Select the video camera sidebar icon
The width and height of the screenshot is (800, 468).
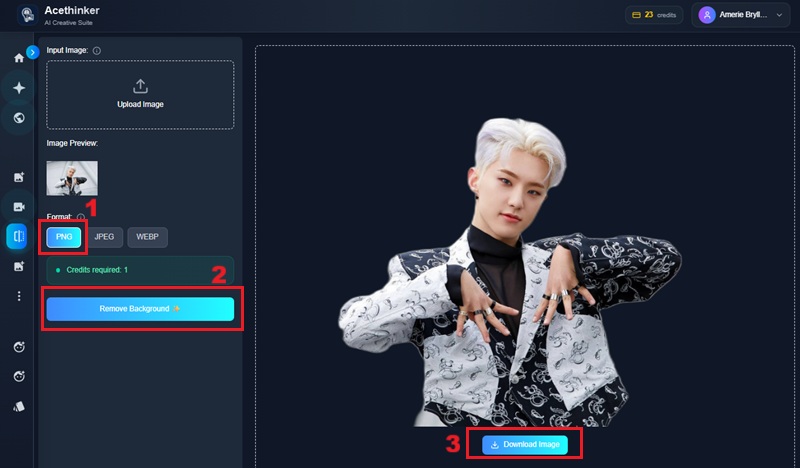pyautogui.click(x=19, y=207)
